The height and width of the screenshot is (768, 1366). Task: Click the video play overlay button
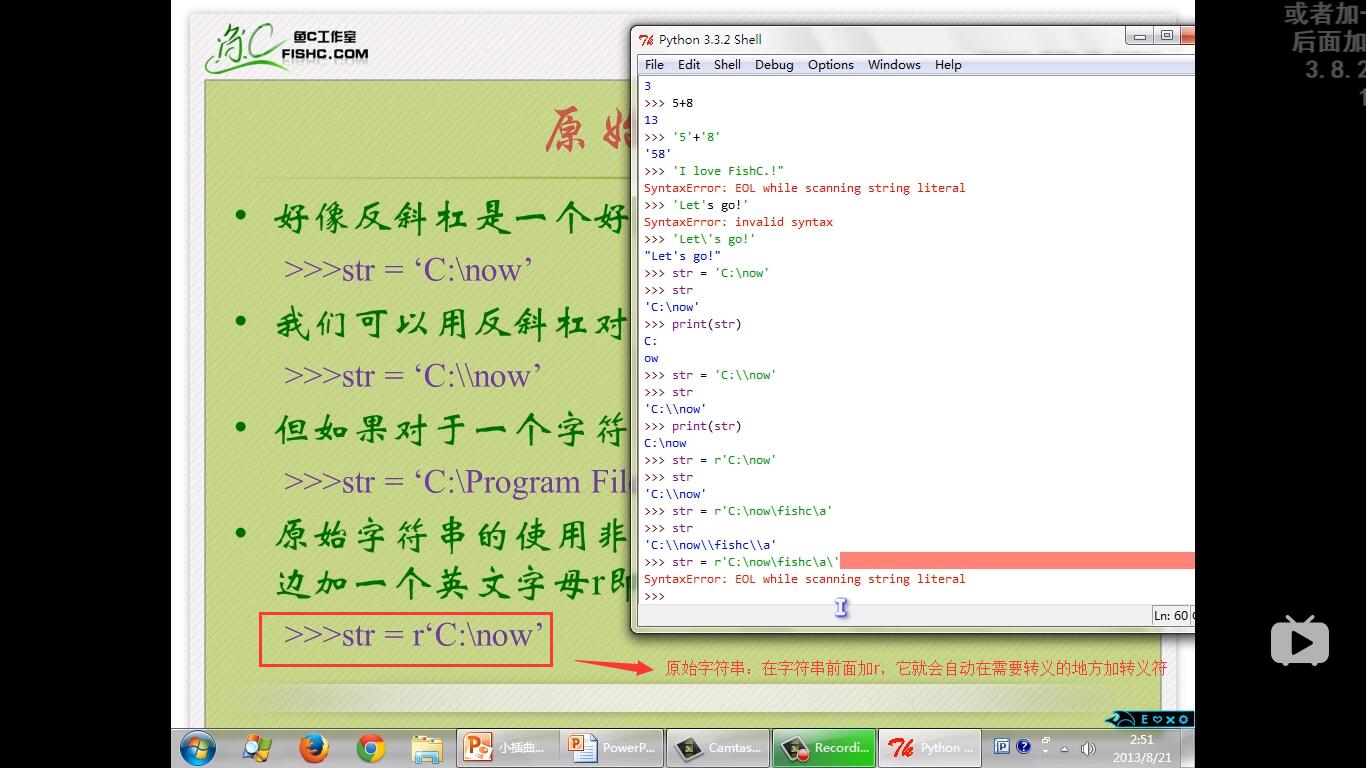[1299, 641]
